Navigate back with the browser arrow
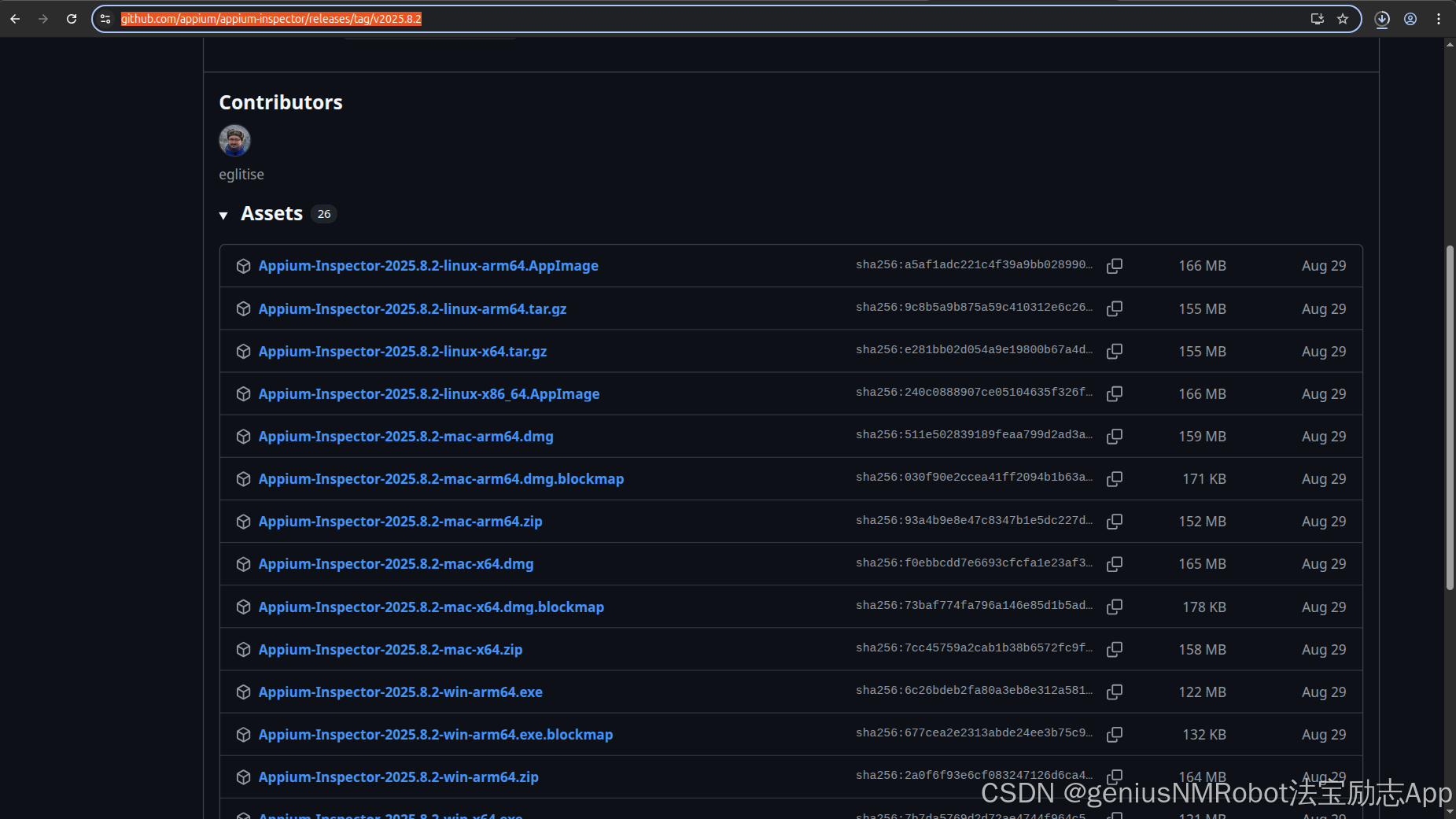Viewport: 1456px width, 819px height. pyautogui.click(x=15, y=18)
